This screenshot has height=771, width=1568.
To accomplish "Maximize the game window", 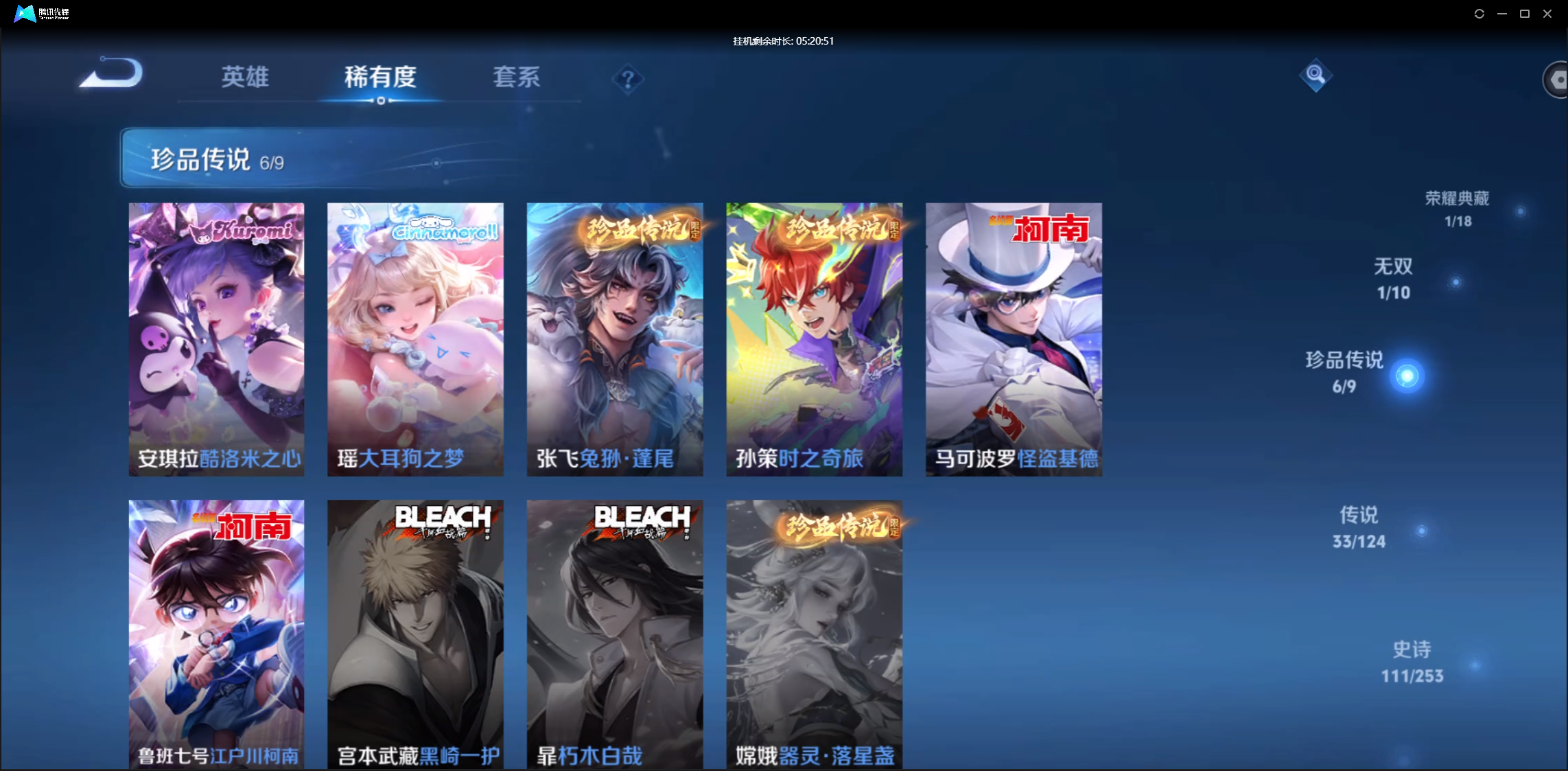I will click(1525, 14).
